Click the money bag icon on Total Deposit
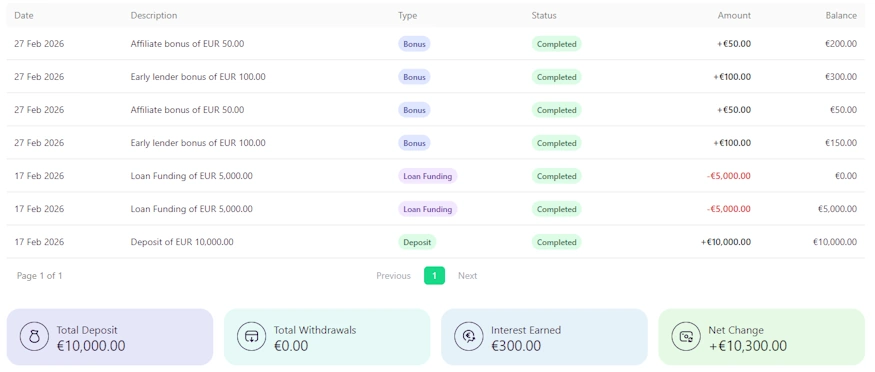This screenshot has width=875, height=372. (34, 337)
